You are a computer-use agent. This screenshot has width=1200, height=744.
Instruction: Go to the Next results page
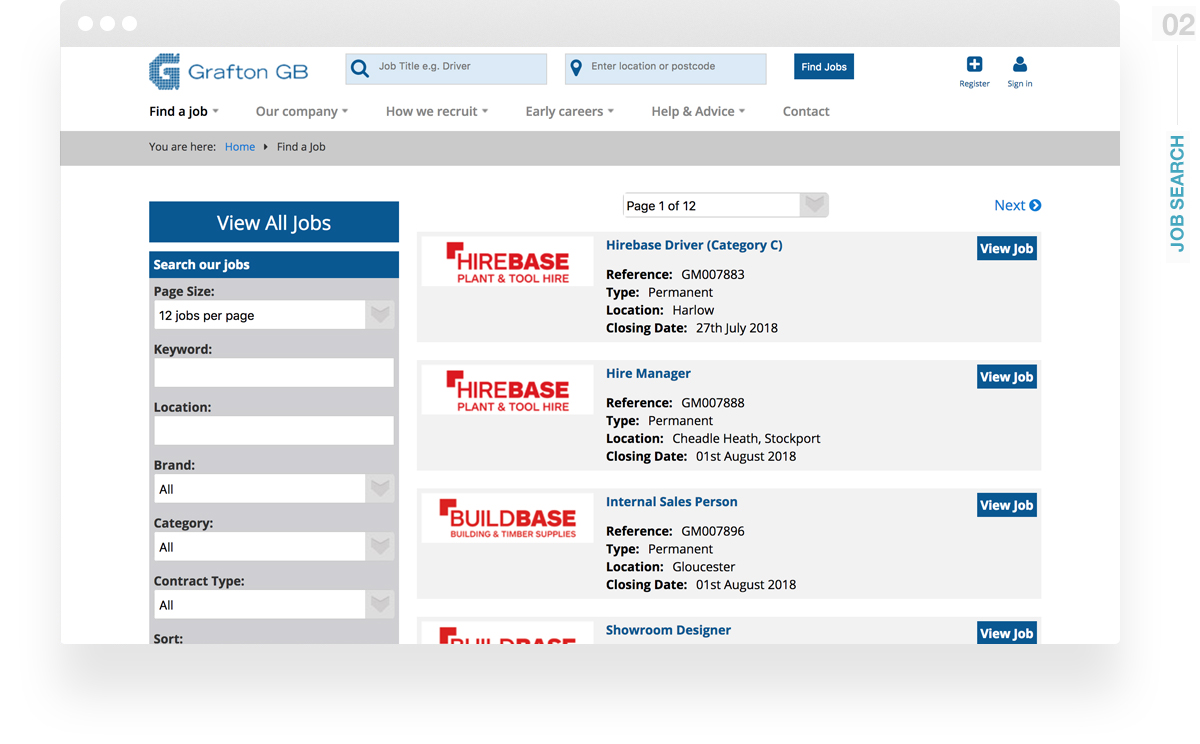point(1017,205)
